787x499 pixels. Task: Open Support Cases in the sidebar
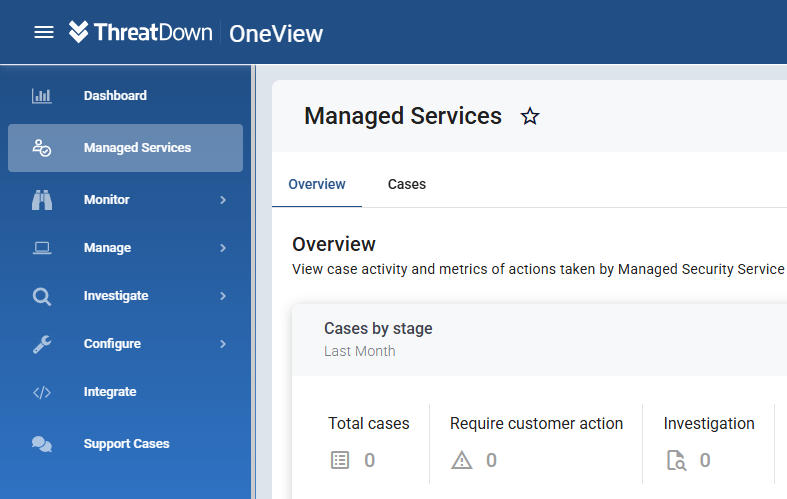click(x=125, y=444)
